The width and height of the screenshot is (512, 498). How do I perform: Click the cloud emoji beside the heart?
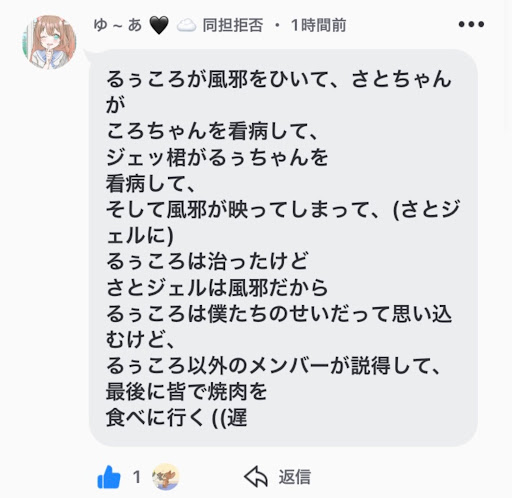point(186,25)
